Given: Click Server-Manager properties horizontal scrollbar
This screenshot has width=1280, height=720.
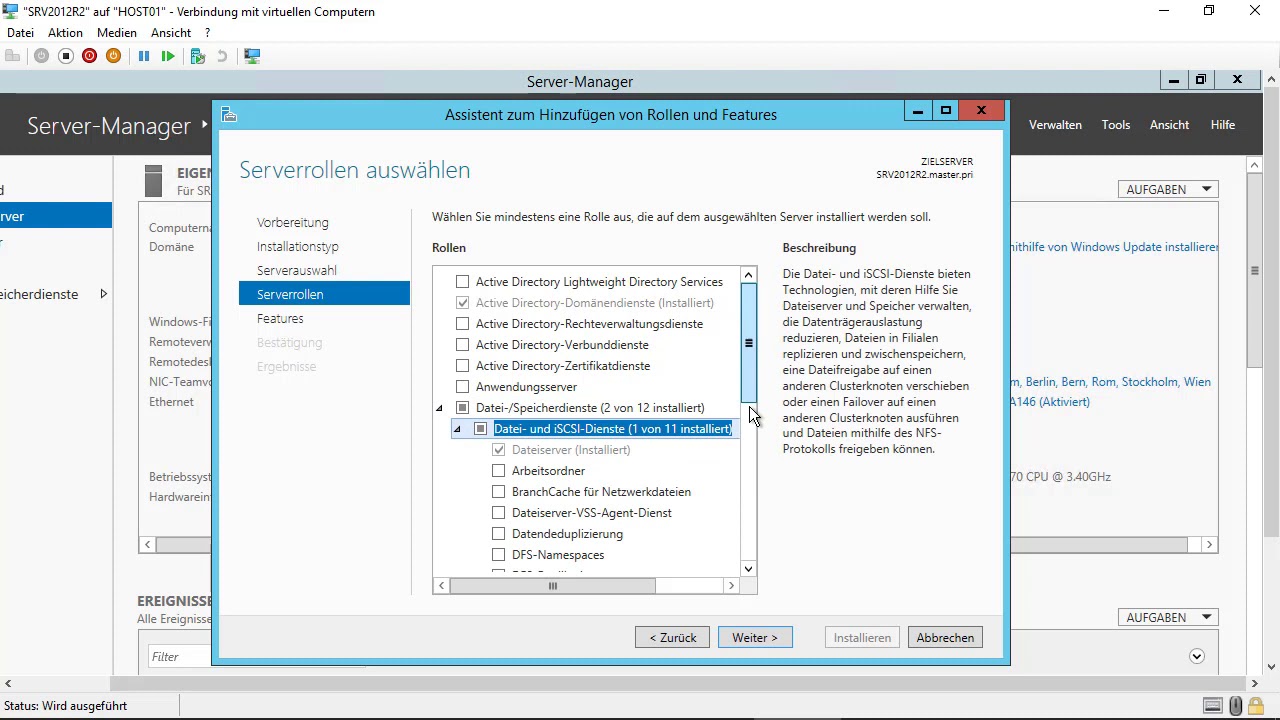Looking at the screenshot, I should click(673, 545).
